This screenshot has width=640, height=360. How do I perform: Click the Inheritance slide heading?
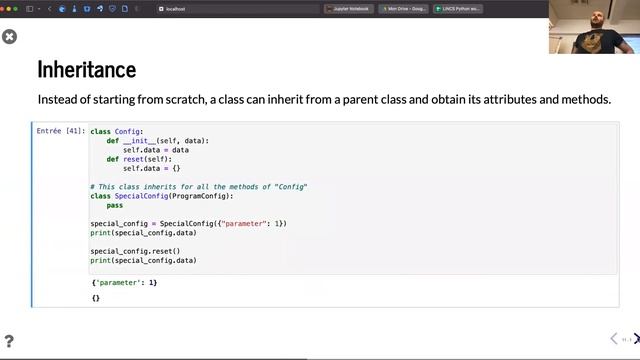[87, 69]
